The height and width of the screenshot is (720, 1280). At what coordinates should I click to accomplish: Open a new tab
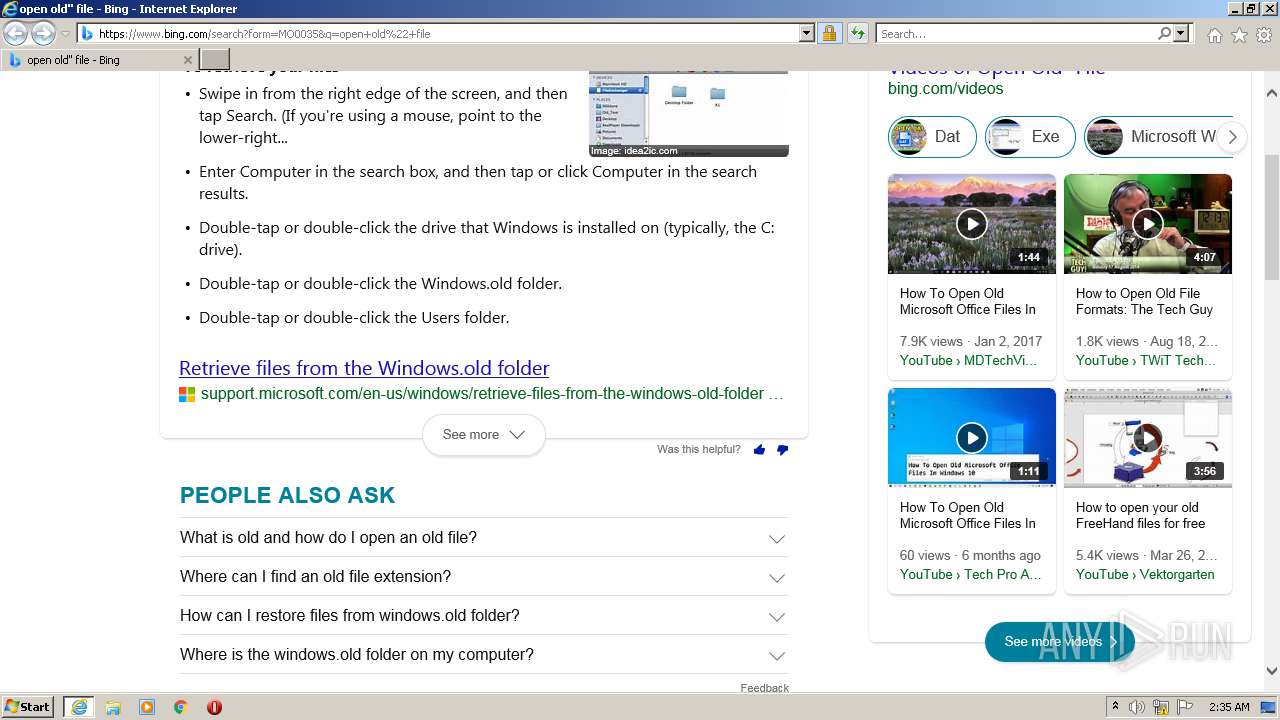tap(215, 60)
